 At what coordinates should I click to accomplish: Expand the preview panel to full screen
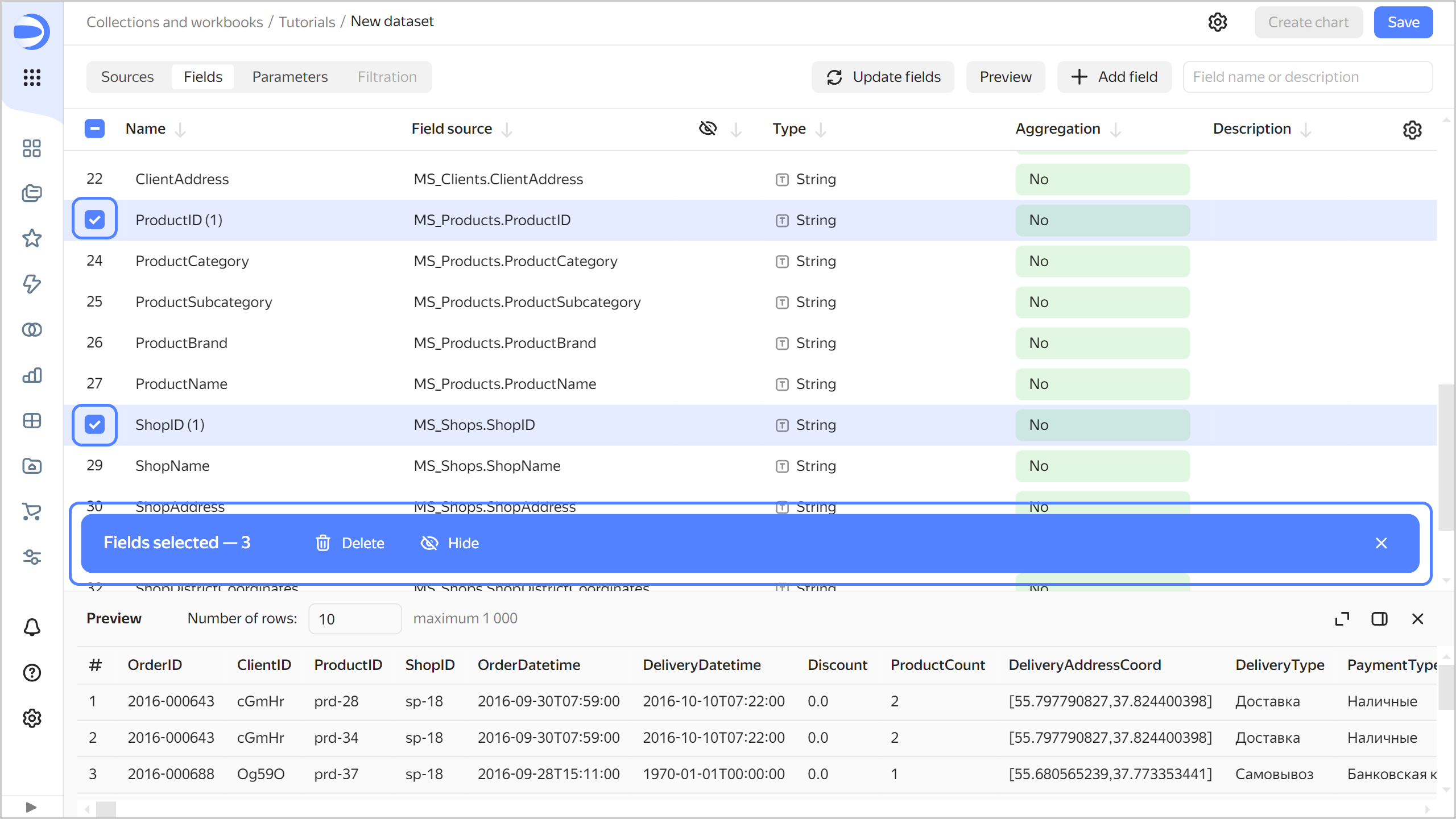click(1342, 619)
